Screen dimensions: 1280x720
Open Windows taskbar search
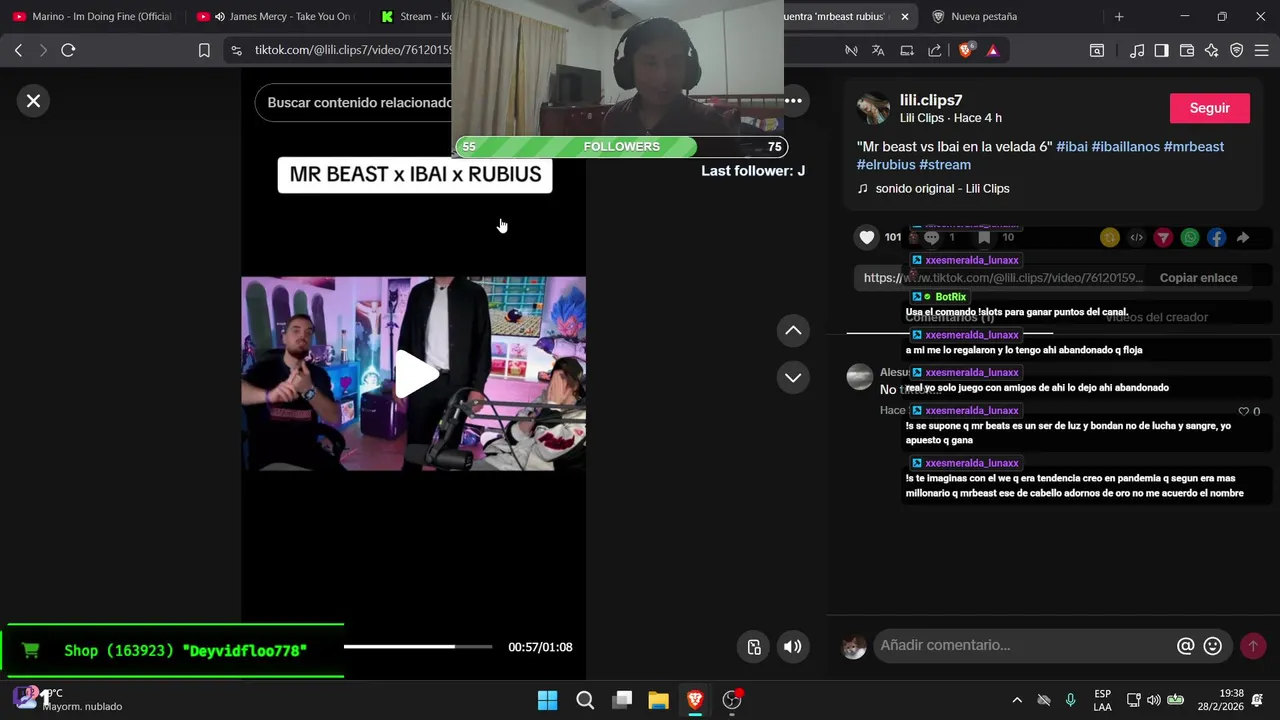click(x=585, y=700)
